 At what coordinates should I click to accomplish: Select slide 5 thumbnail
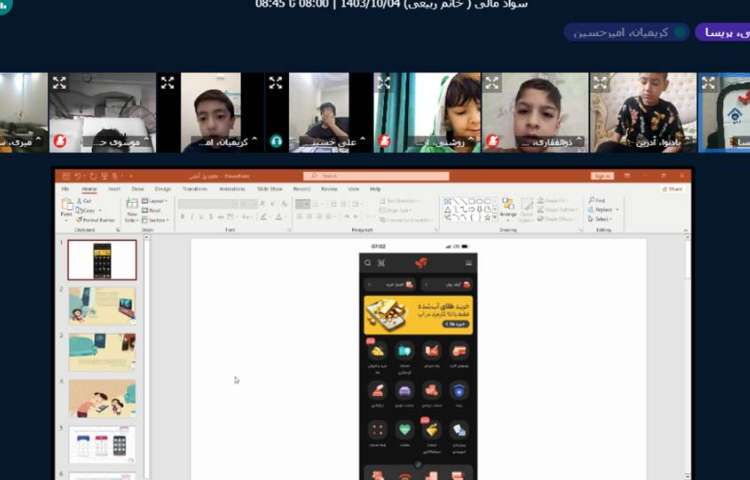pyautogui.click(x=102, y=445)
